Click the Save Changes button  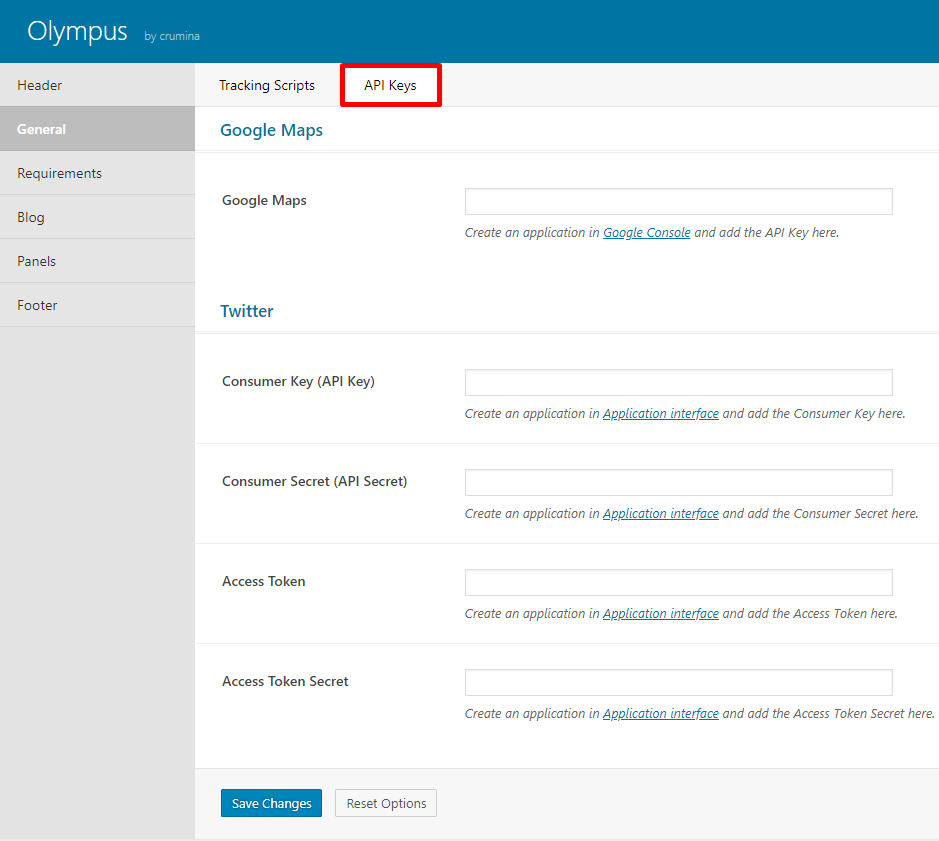point(271,803)
